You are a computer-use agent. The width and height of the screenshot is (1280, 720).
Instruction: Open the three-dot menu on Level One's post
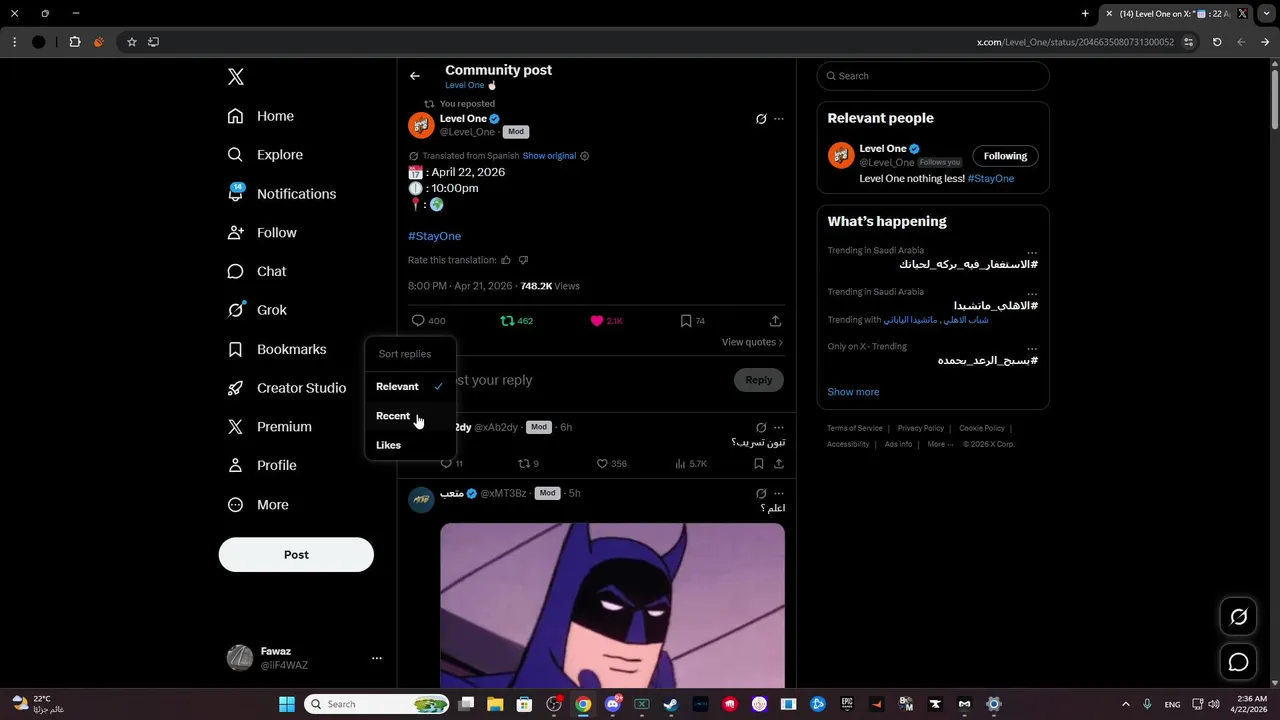tap(779, 119)
